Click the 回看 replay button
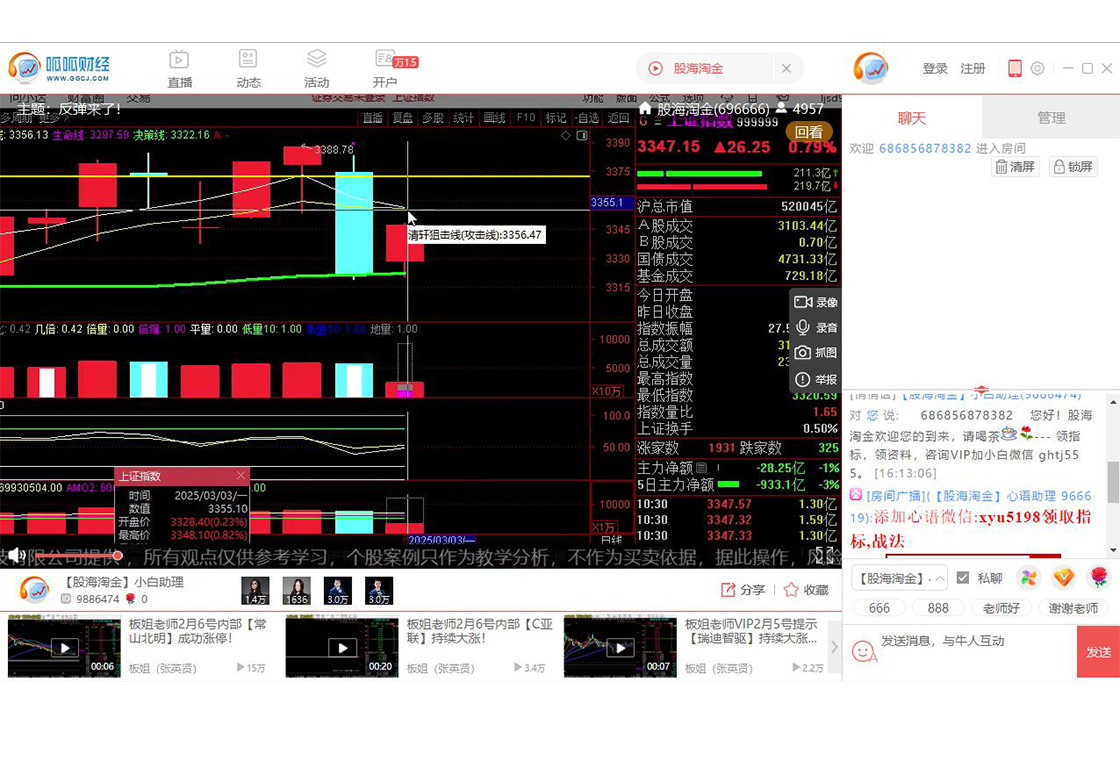The height and width of the screenshot is (760, 1120). coord(809,132)
